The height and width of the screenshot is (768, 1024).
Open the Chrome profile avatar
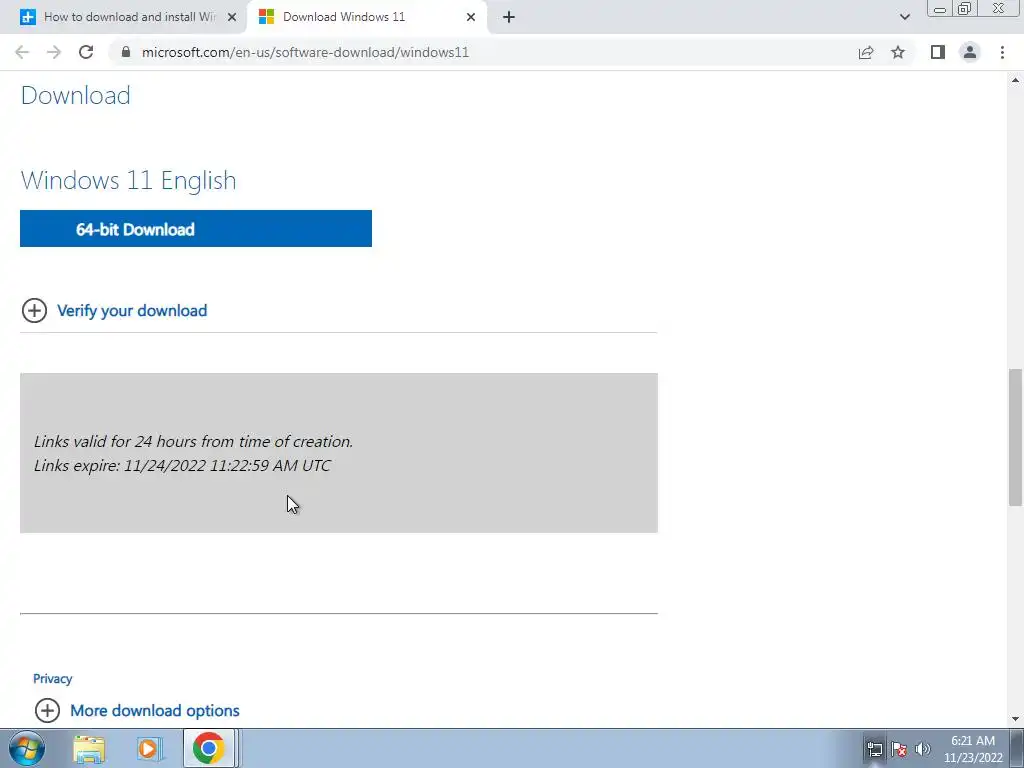970,52
